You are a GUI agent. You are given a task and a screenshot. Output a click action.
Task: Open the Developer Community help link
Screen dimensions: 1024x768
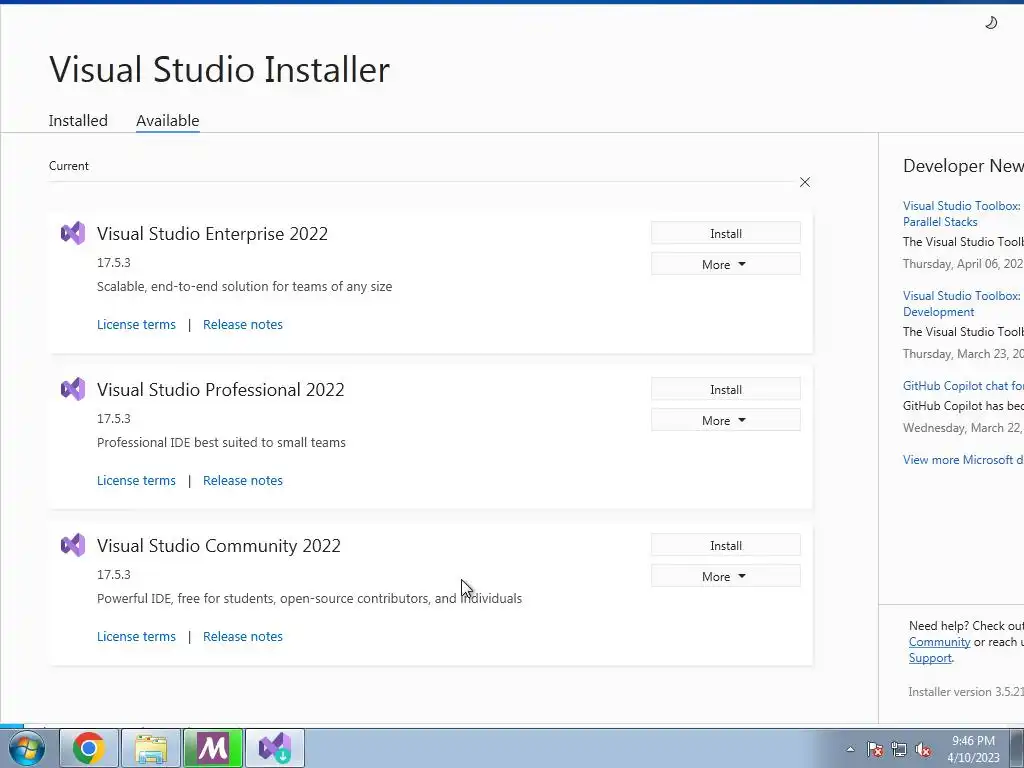pyautogui.click(x=939, y=641)
